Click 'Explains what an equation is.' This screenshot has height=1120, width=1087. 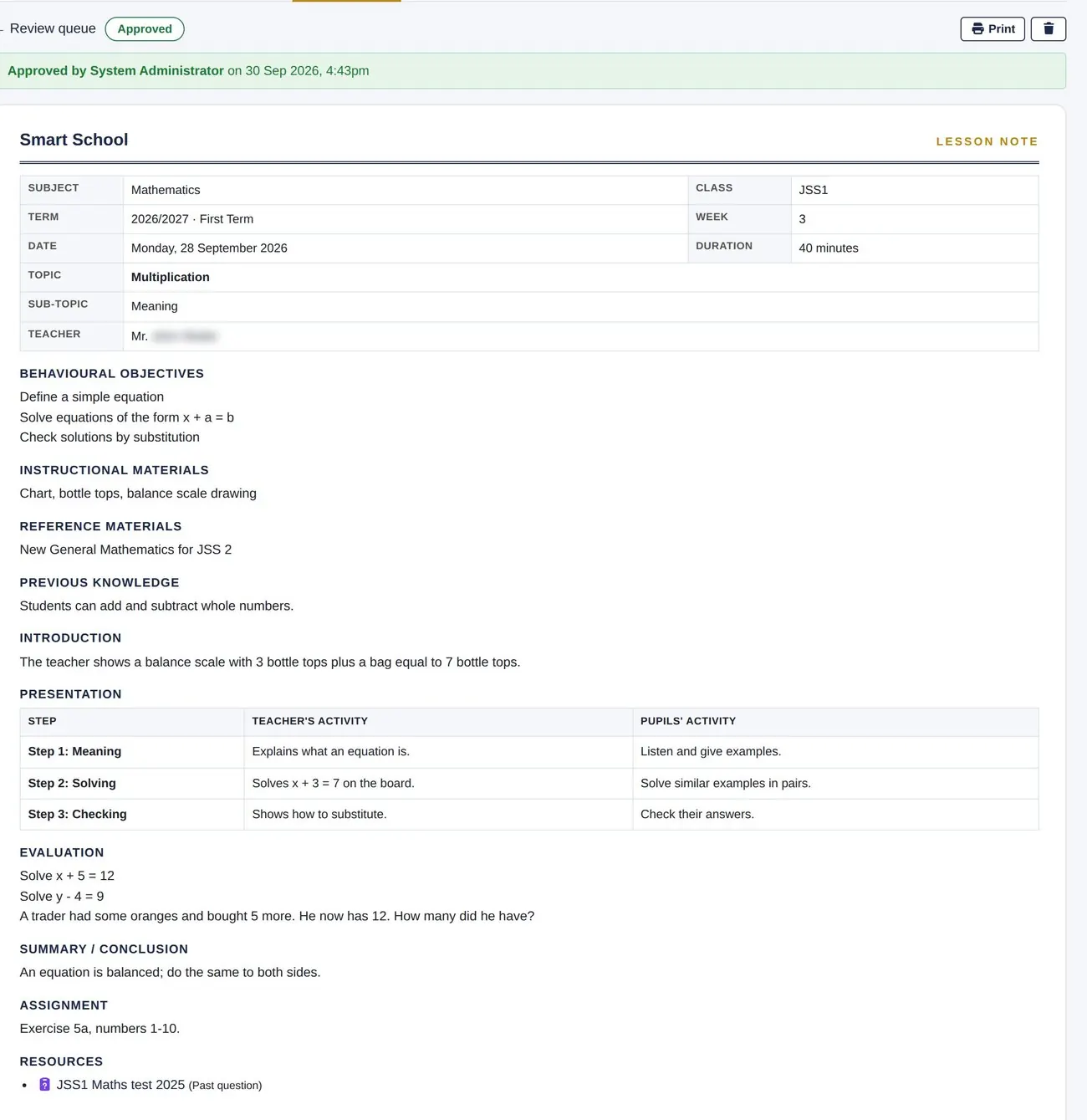tap(331, 751)
